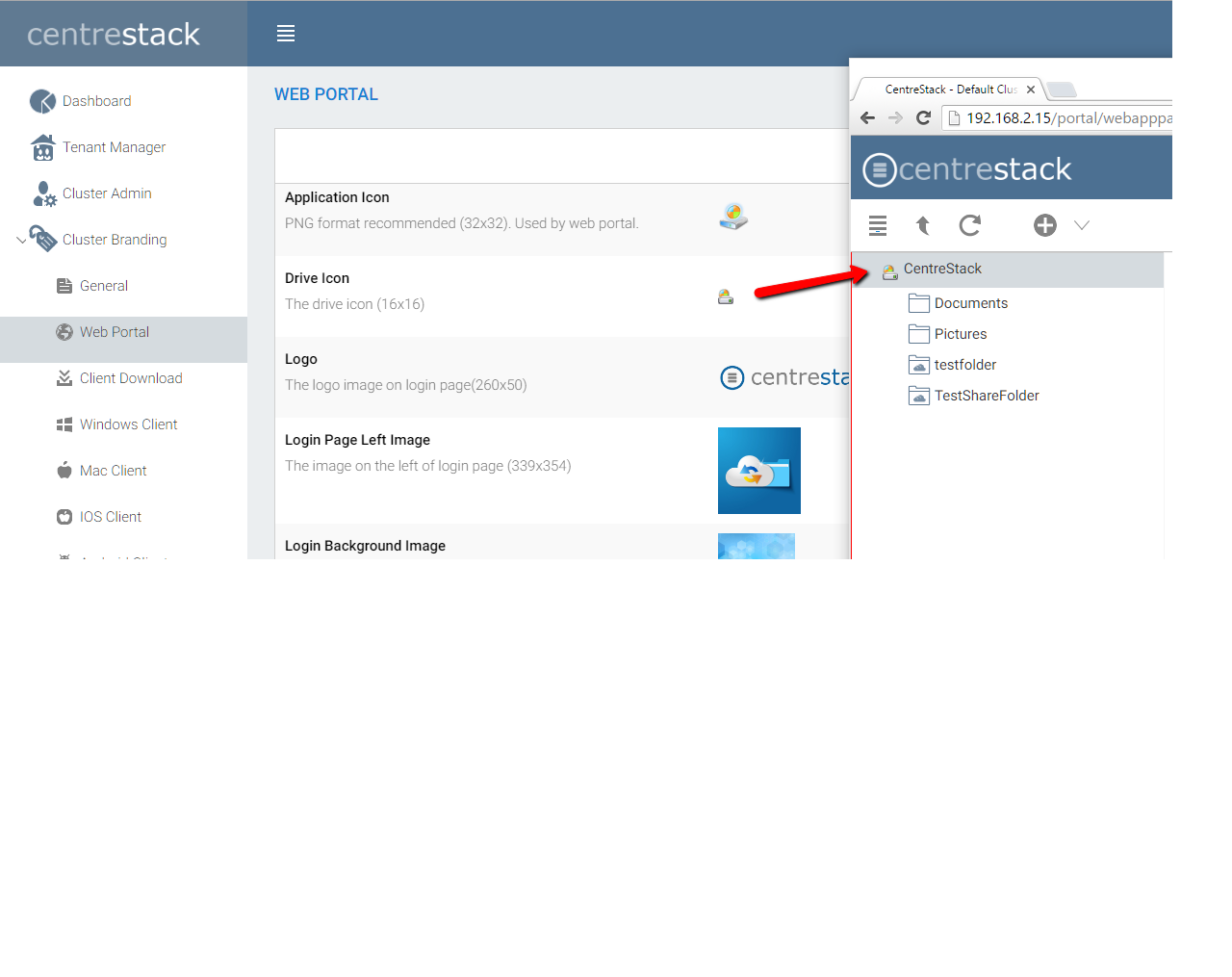Click the Client Download arrow icon

[x=64, y=378]
